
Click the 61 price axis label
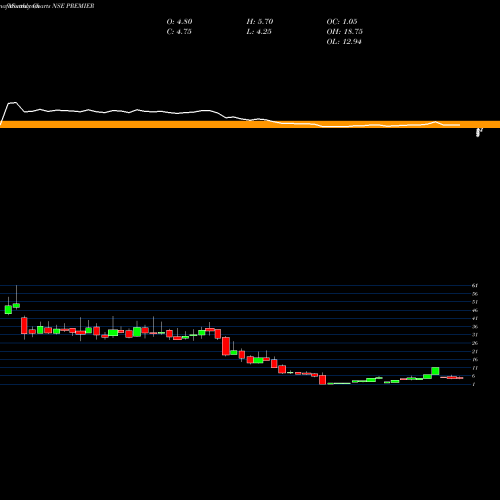pyautogui.click(x=475, y=285)
